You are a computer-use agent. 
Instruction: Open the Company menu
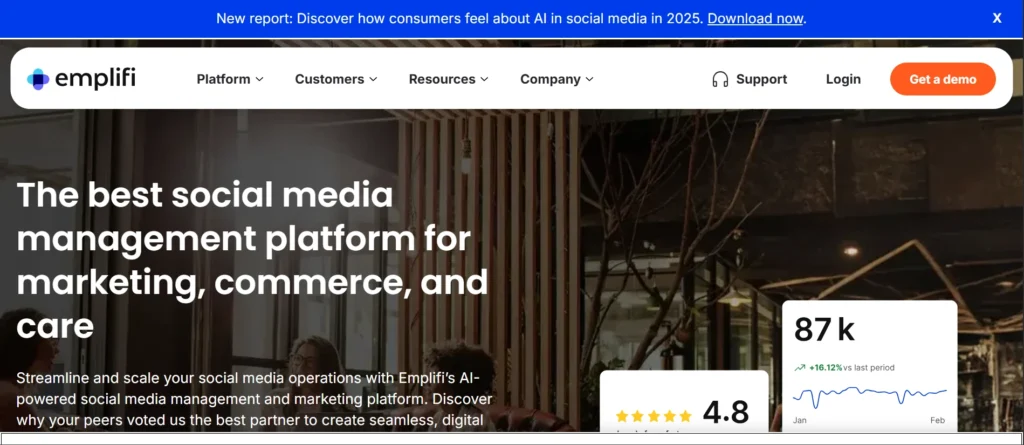coord(556,79)
